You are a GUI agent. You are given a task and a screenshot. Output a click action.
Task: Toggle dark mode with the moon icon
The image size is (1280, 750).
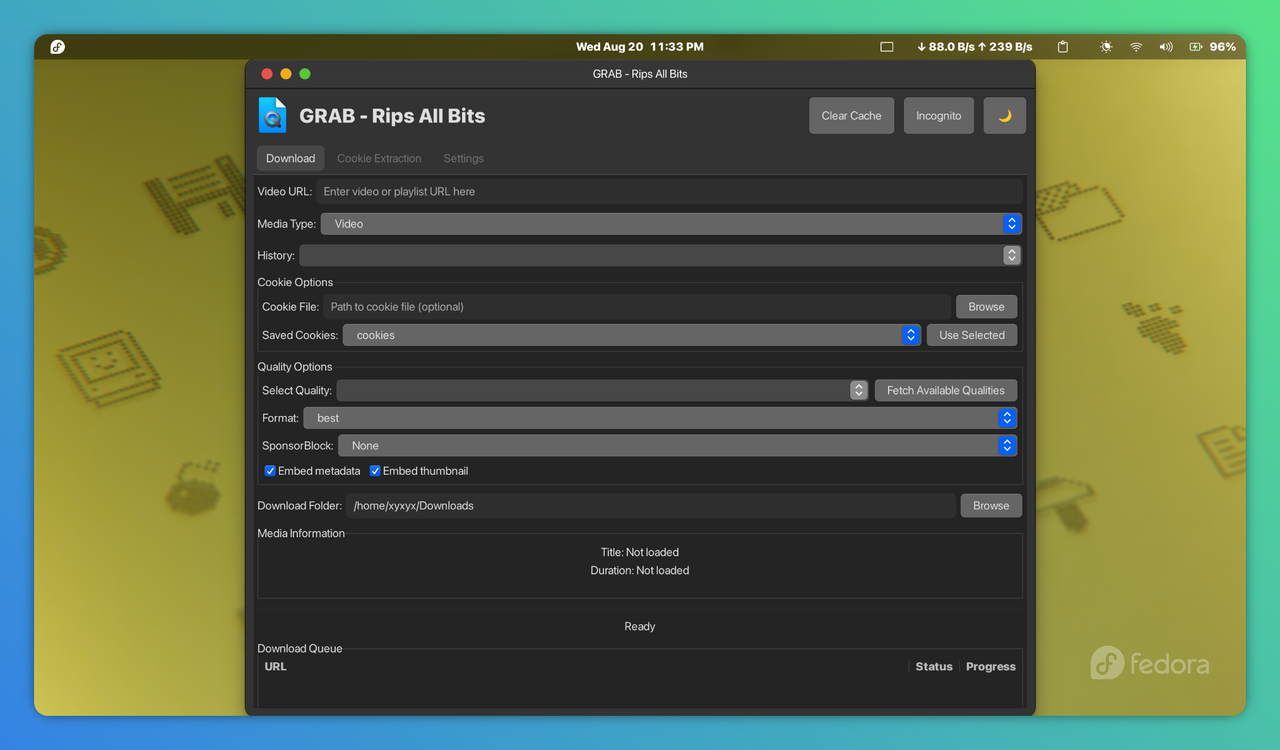pos(1004,115)
